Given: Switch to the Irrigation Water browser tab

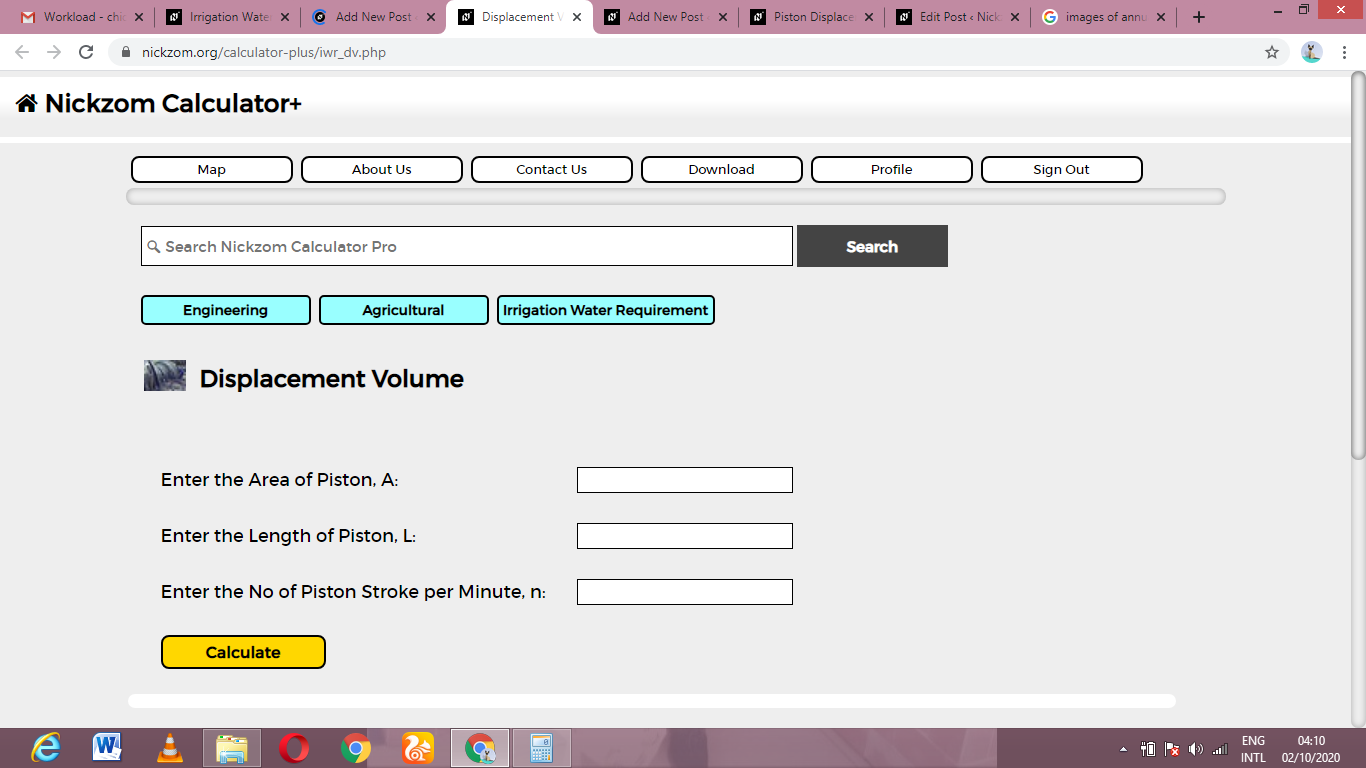Looking at the screenshot, I should tap(230, 17).
